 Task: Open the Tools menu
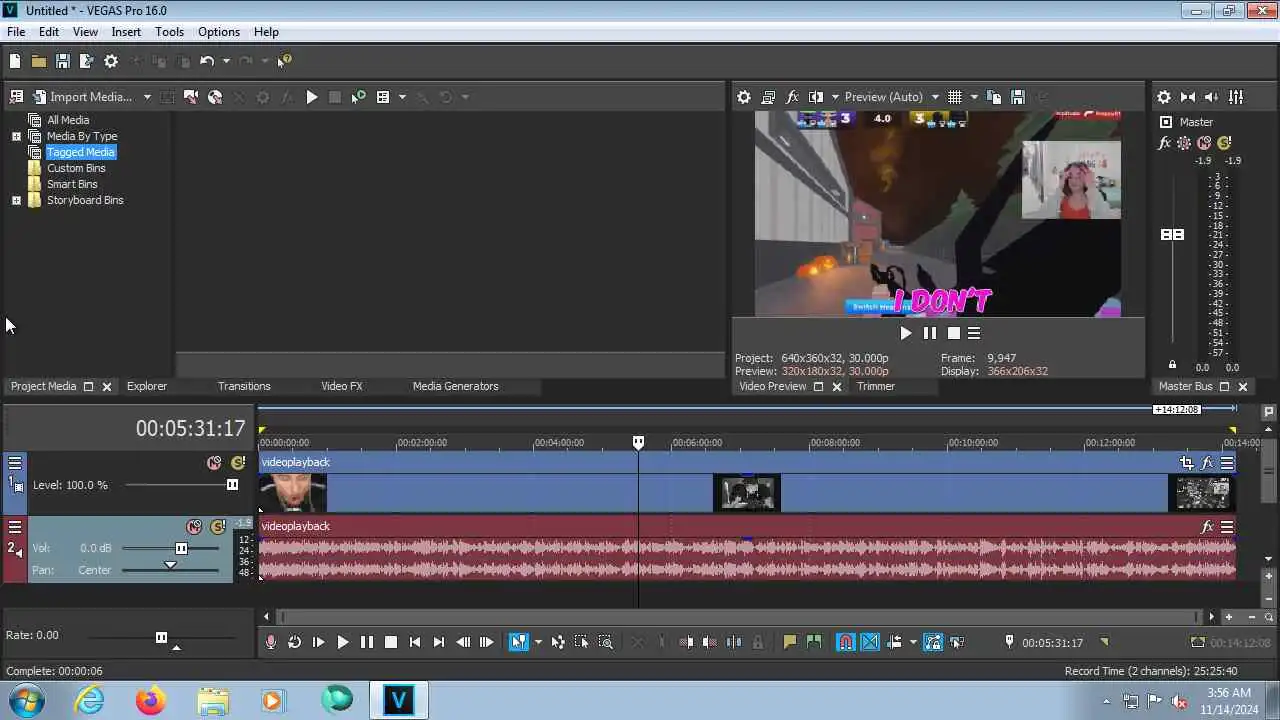(169, 32)
